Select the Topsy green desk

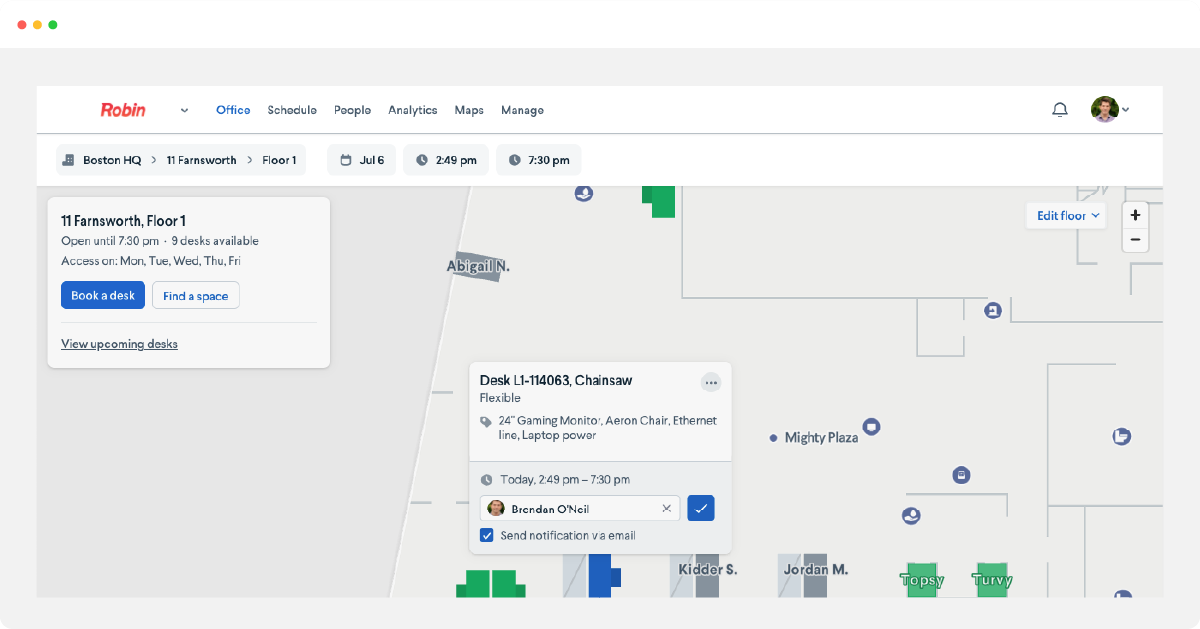pos(922,579)
